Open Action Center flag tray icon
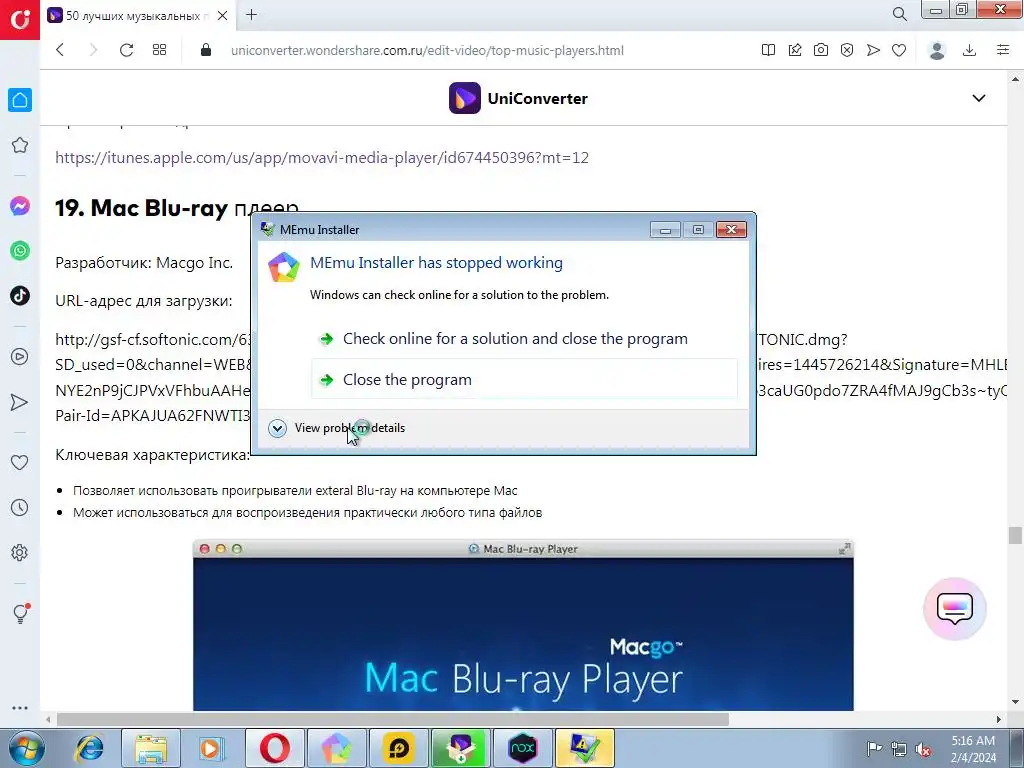Screen dimensions: 1024x768 pos(874,749)
